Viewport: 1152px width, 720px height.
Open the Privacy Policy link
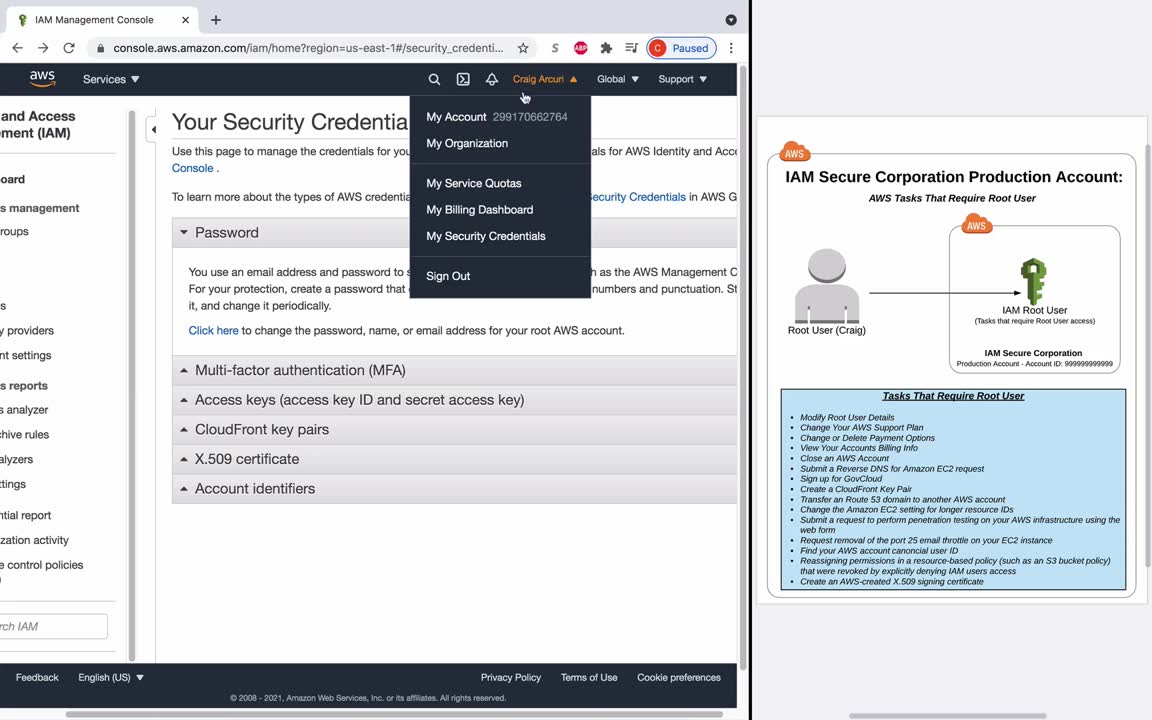[511, 677]
